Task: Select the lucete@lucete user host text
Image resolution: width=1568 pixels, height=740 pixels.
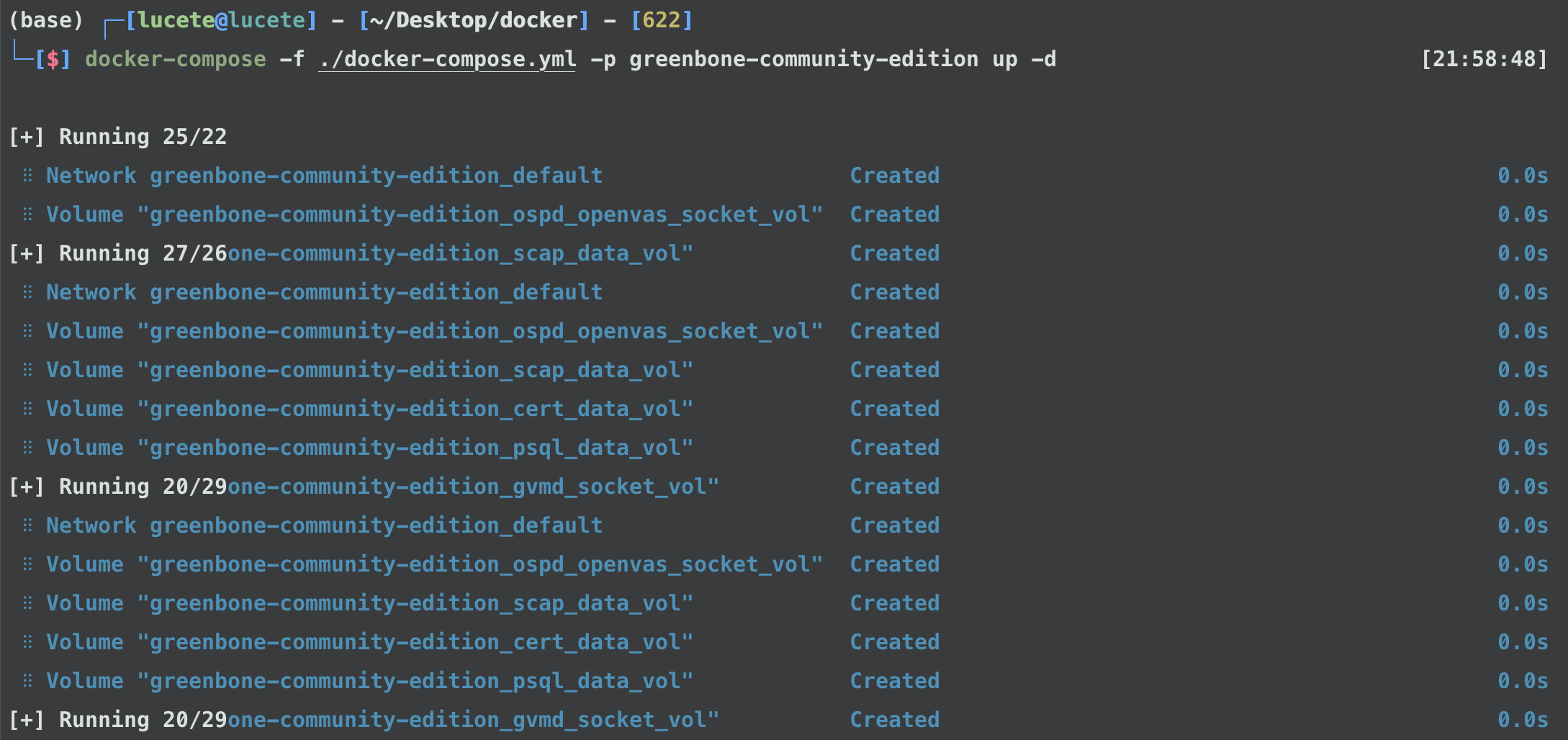Action: (x=222, y=20)
